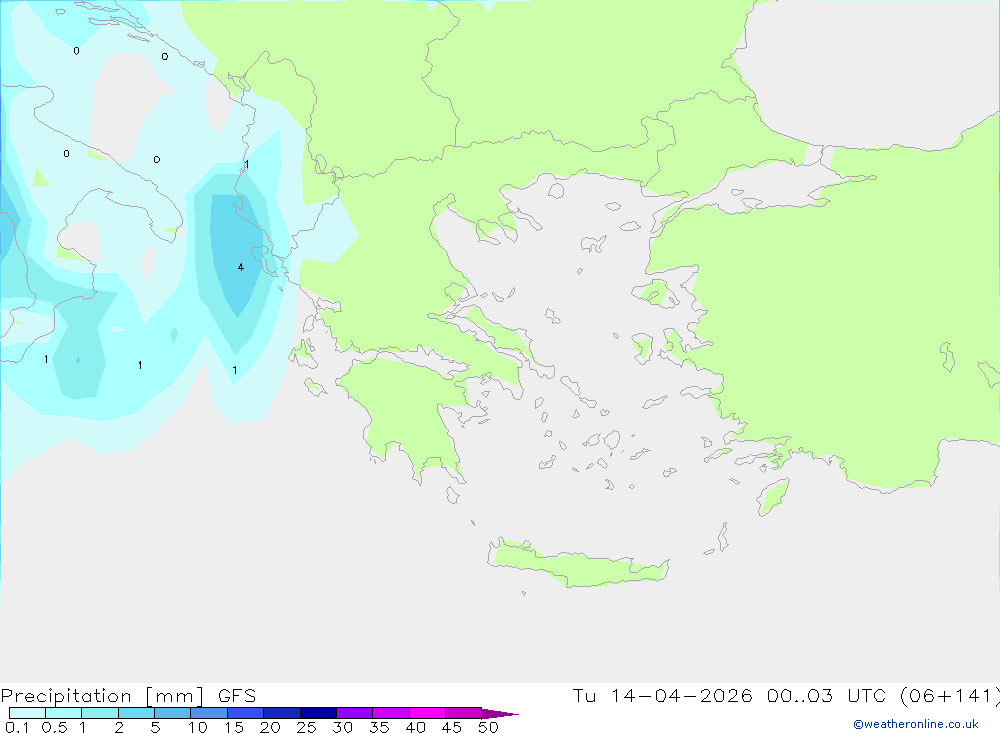Click legend label '10'
Viewport: 1000px width, 733px height.
[x=198, y=727]
